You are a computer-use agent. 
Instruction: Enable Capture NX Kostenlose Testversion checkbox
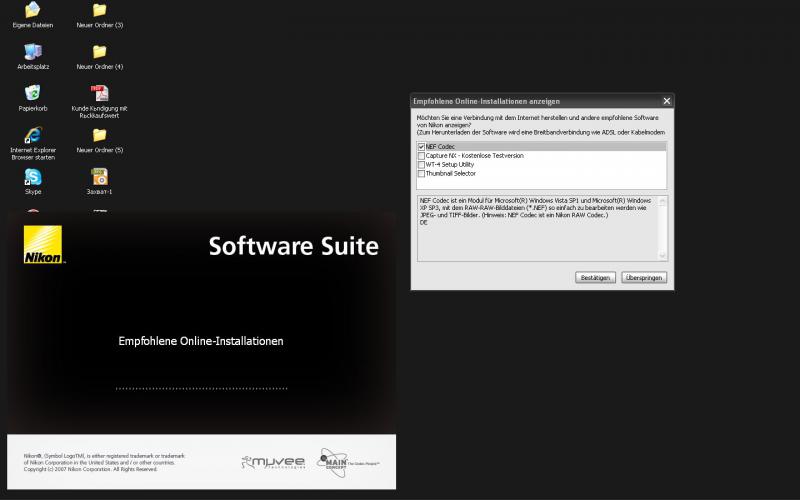[x=421, y=156]
